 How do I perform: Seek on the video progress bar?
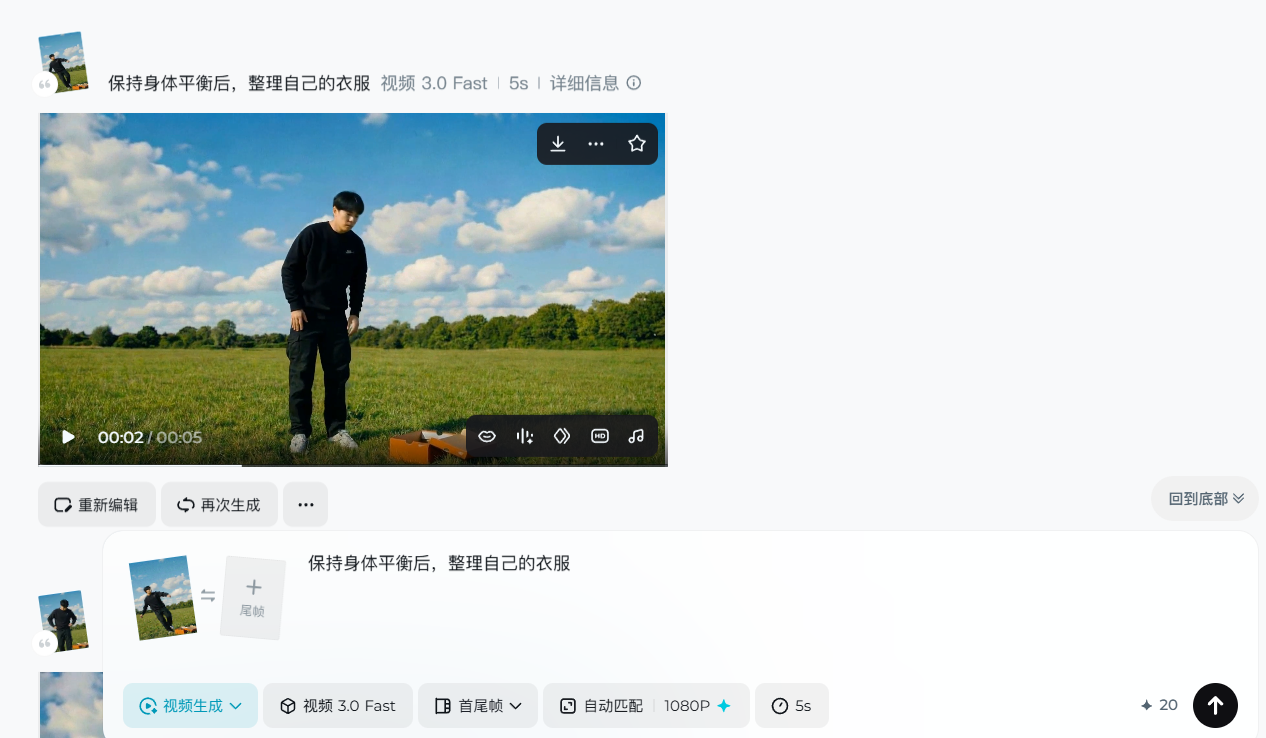(x=352, y=465)
